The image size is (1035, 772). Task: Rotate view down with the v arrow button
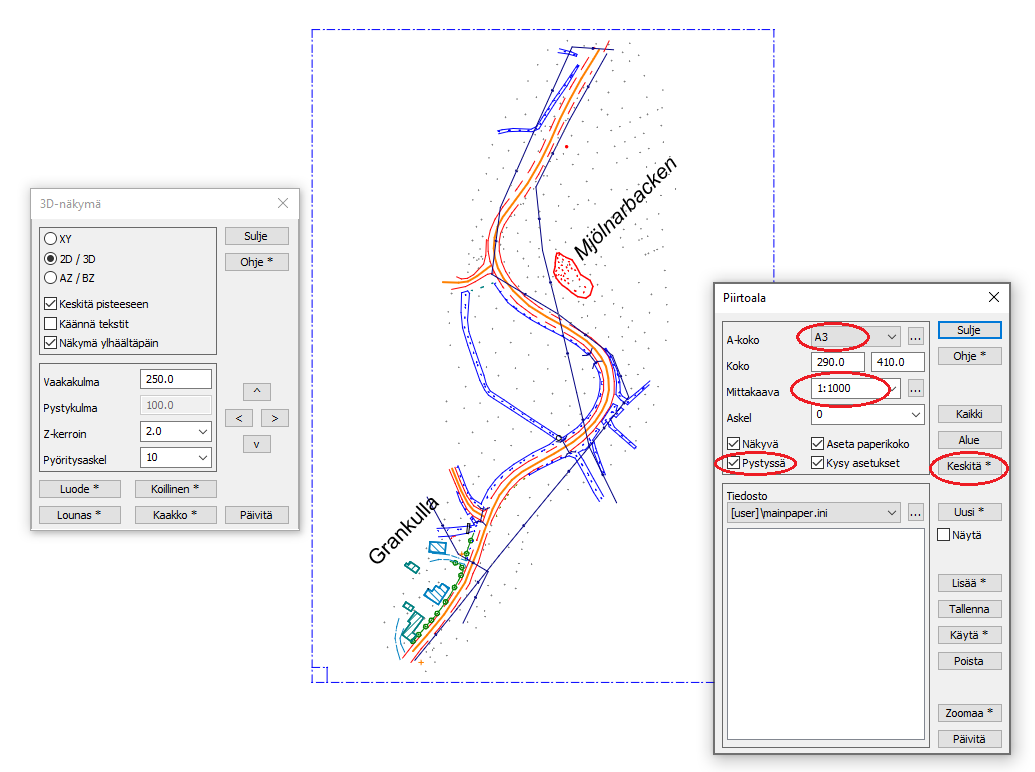(x=257, y=444)
